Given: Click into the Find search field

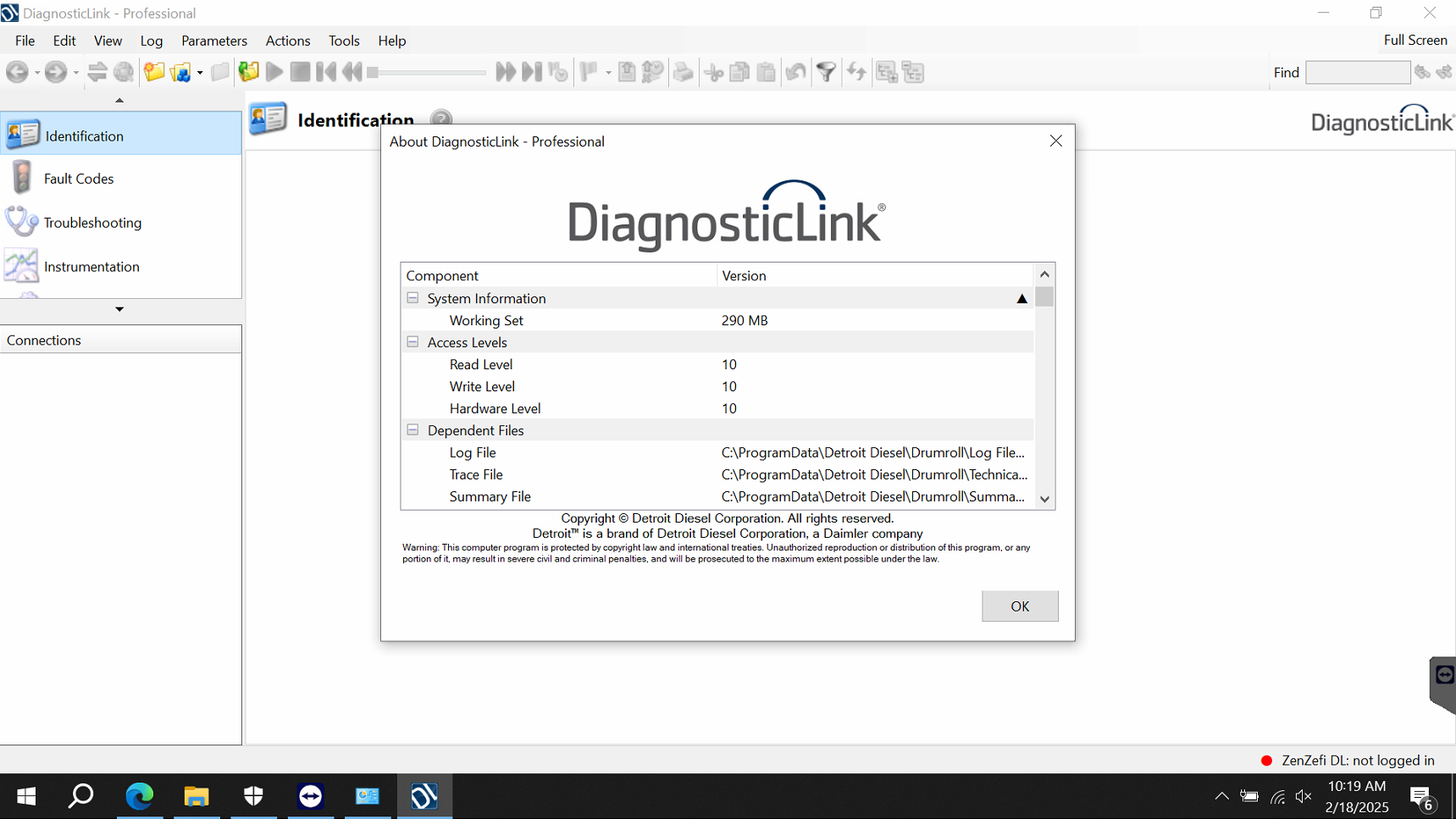Looking at the screenshot, I should (x=1357, y=73).
